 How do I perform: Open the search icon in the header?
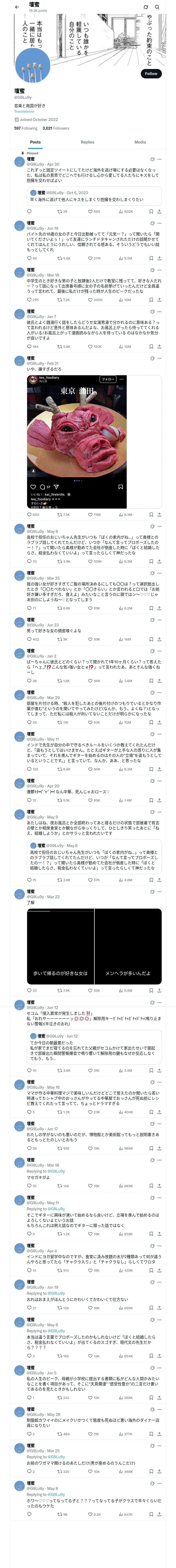(157, 7)
